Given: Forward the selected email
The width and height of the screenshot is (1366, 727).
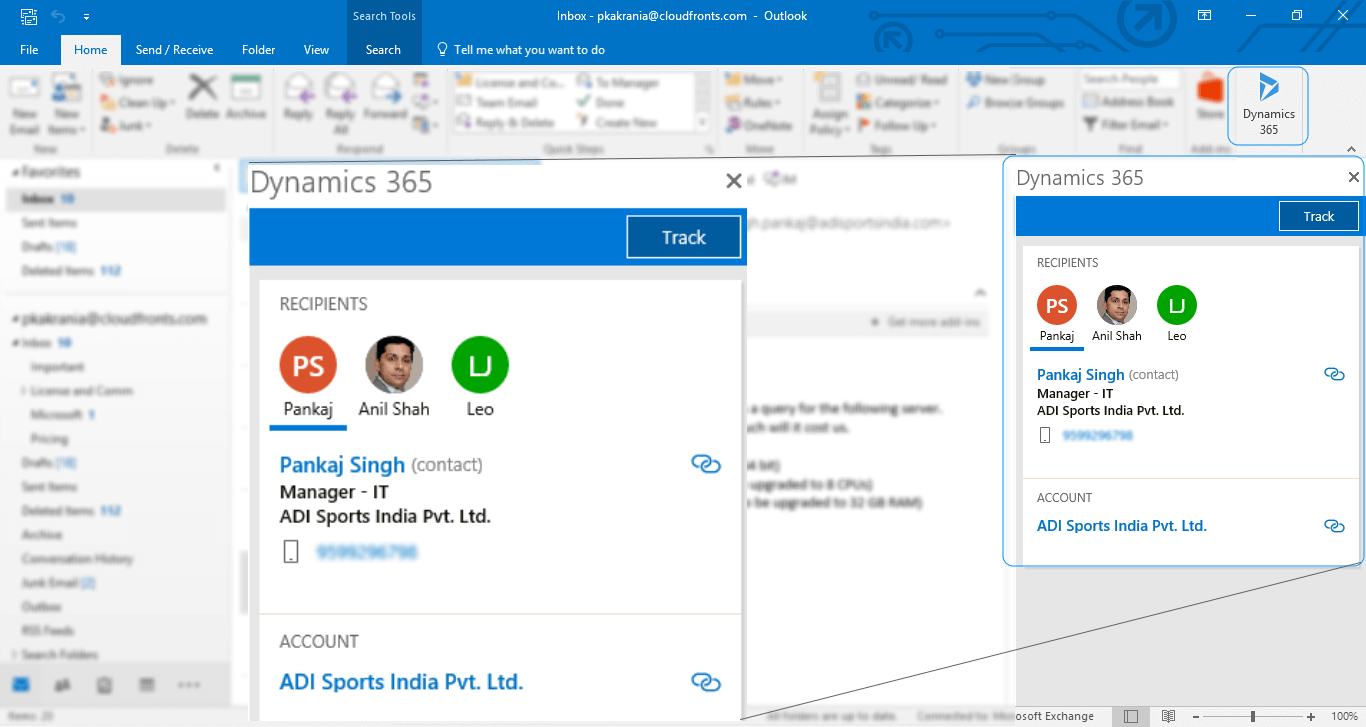Looking at the screenshot, I should click(x=385, y=98).
